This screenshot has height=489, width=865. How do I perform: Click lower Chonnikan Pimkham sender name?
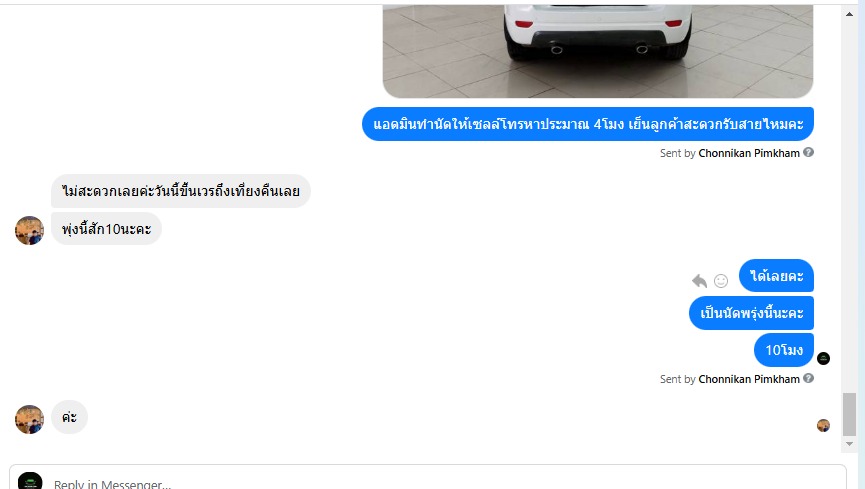[749, 379]
